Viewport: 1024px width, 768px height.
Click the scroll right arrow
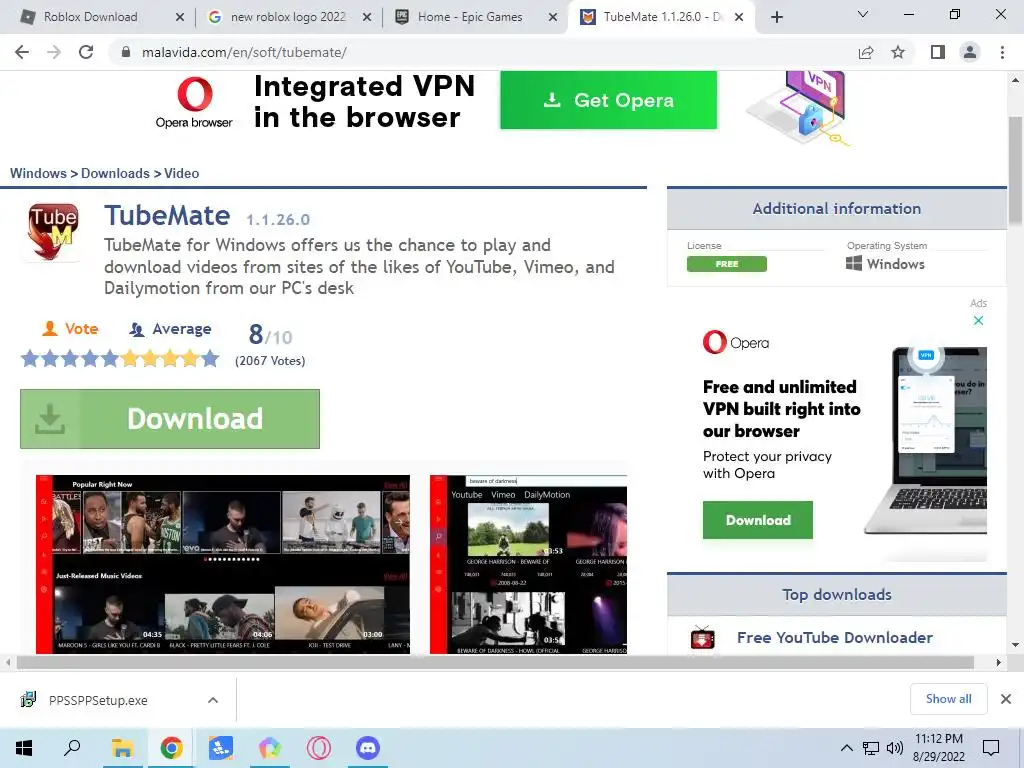tap(999, 662)
